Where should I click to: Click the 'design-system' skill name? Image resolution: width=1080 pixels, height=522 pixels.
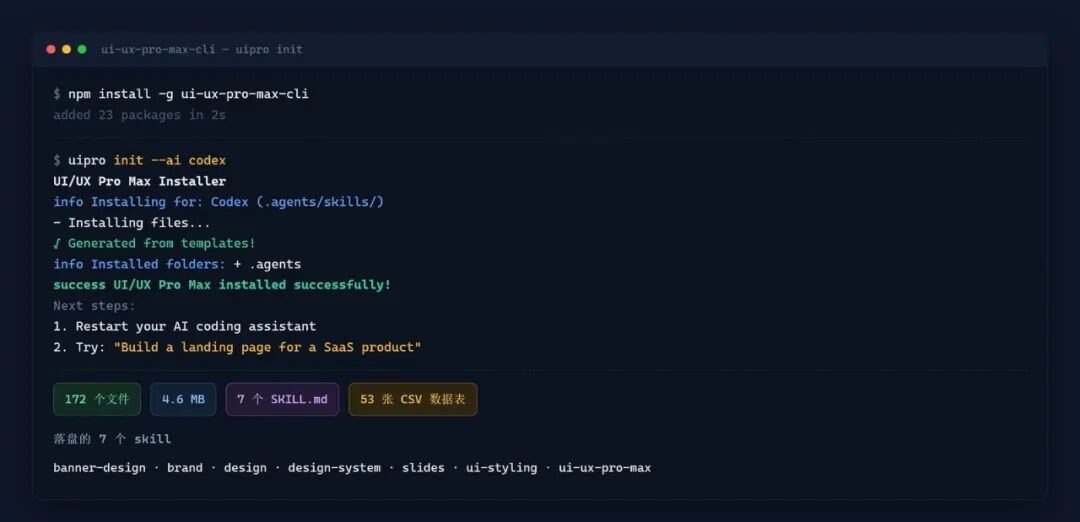334,468
